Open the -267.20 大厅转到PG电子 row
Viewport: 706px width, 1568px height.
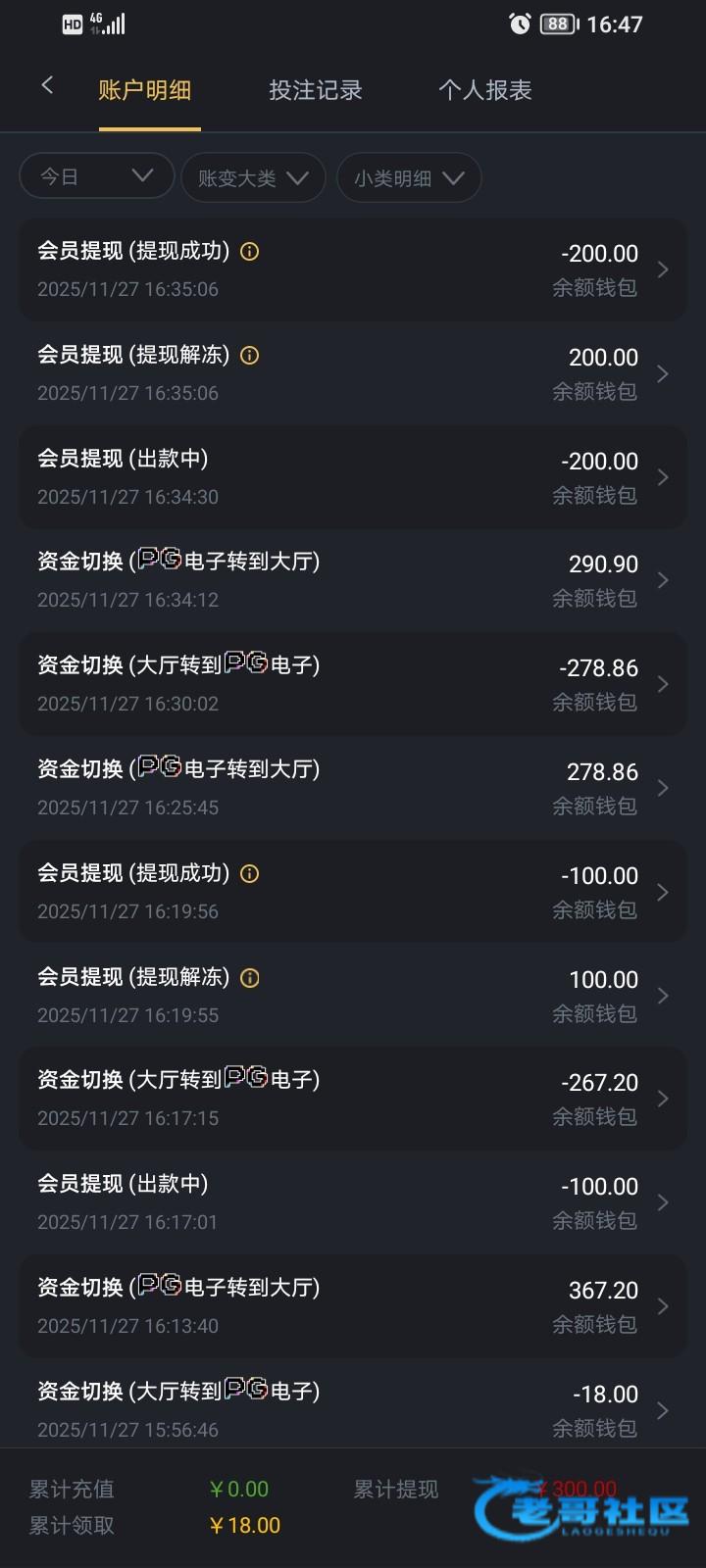353,1099
